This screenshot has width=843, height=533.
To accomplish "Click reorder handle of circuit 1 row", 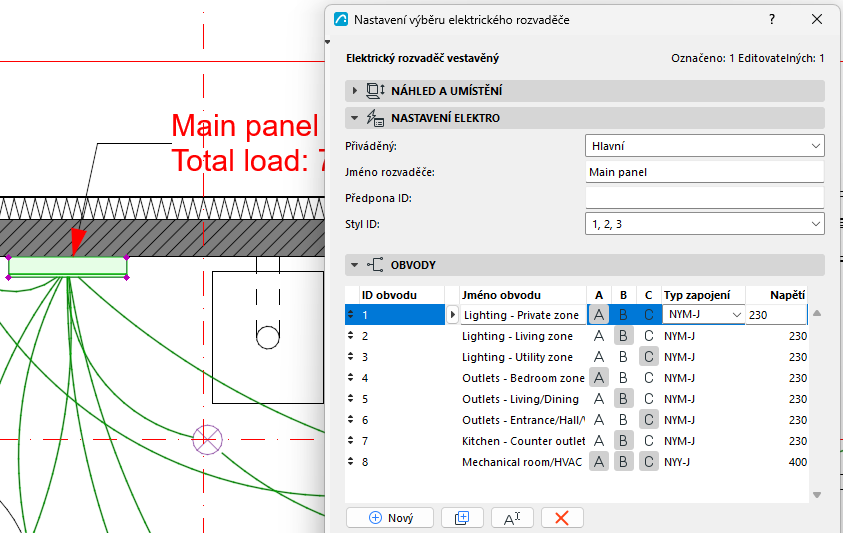I will coord(351,315).
